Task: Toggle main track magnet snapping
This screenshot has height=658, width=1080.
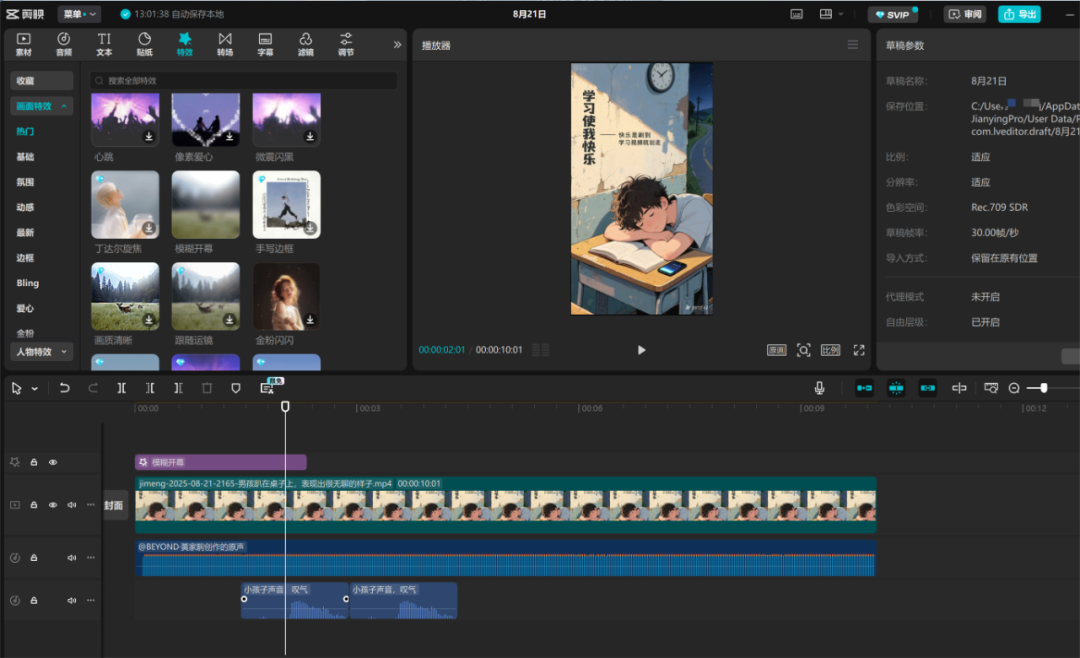Action: point(864,388)
